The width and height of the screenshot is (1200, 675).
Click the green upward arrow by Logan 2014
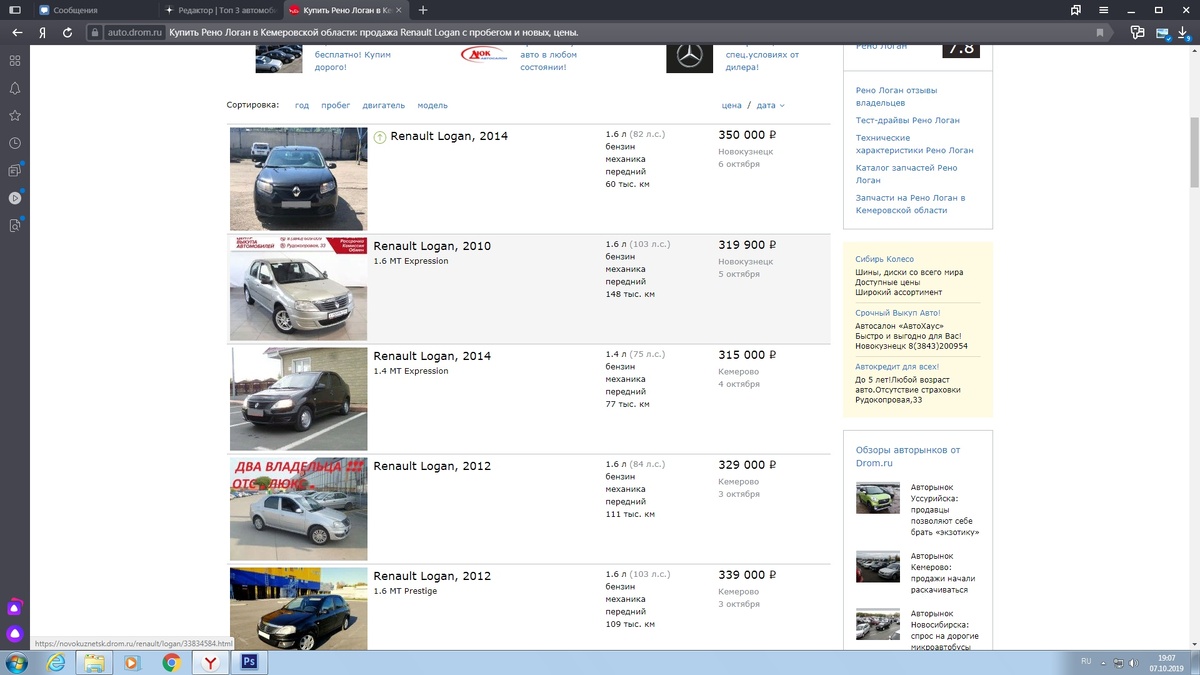[x=380, y=137]
